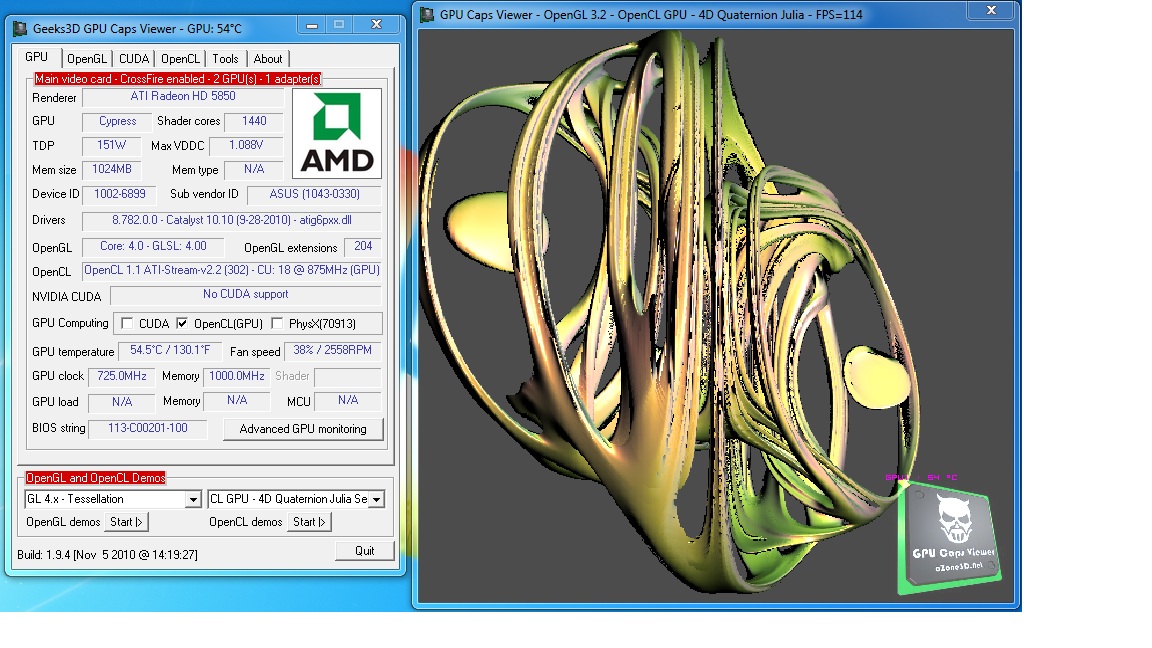
Task: Click the GPU value Cypress
Action: click(x=118, y=121)
